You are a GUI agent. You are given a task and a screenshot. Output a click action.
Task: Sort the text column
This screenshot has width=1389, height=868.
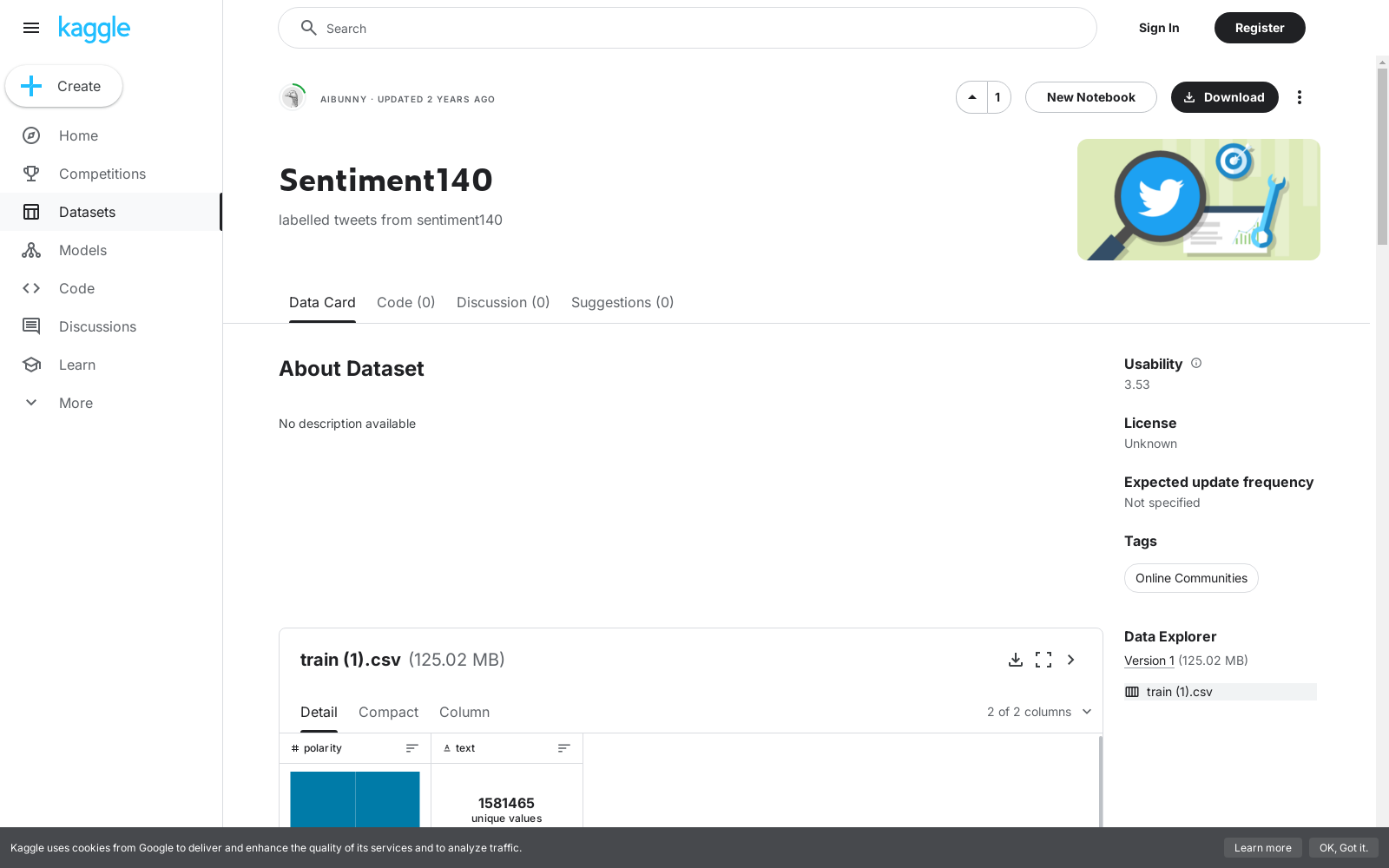(564, 748)
